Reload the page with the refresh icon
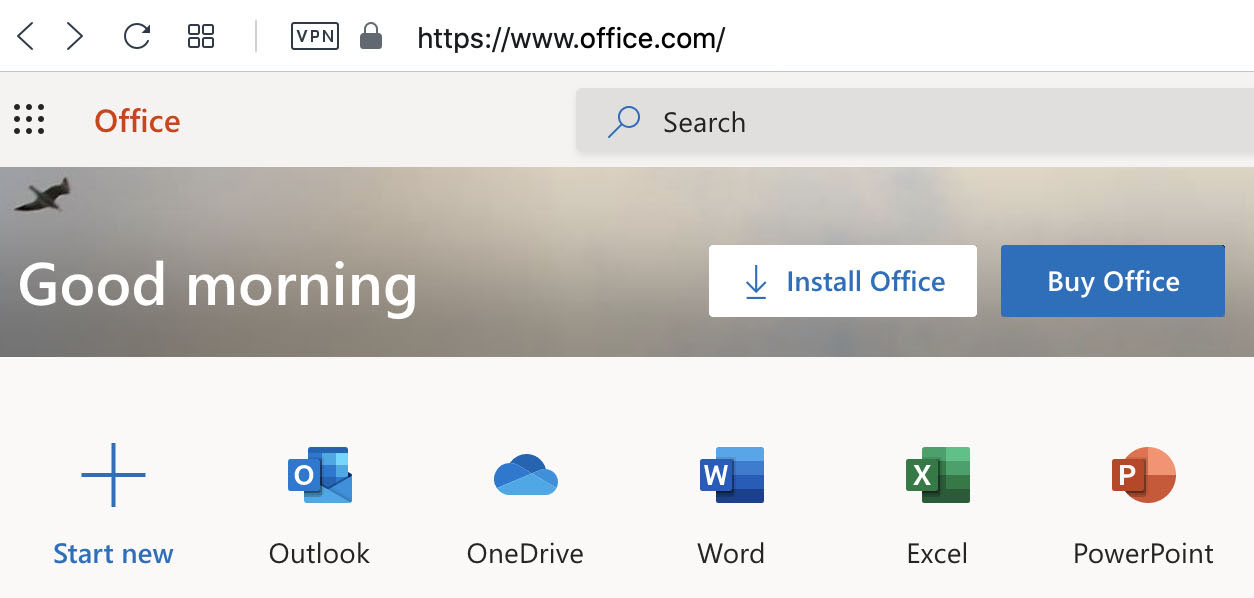This screenshot has width=1254, height=598. pyautogui.click(x=136, y=37)
